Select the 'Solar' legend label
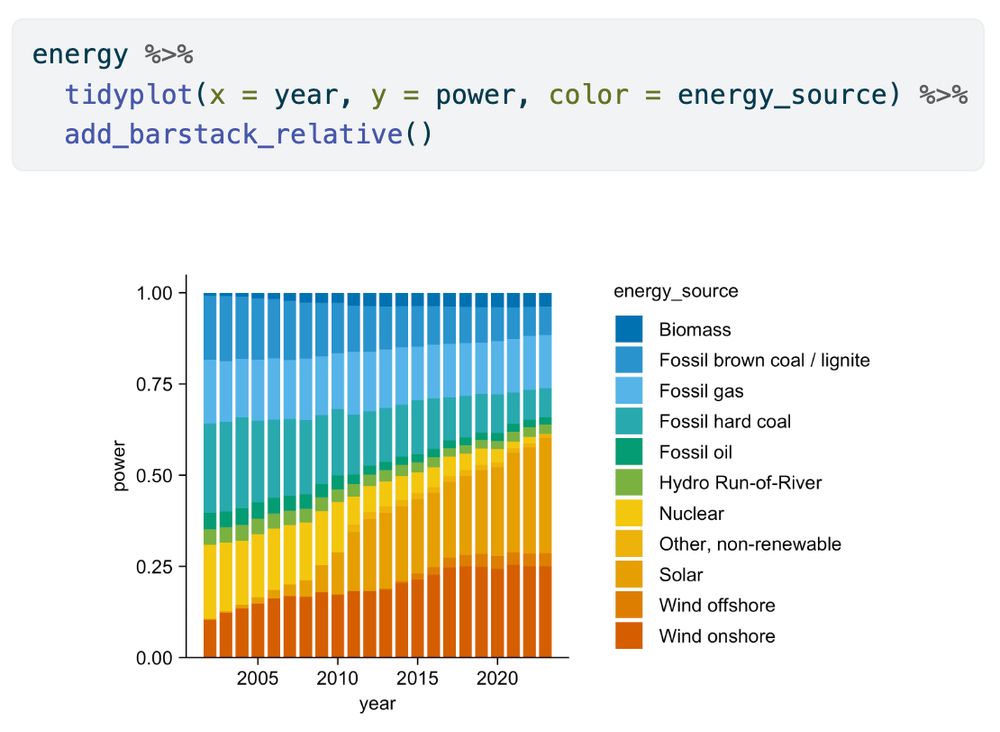Screen dimensions: 1000x732 (x=680, y=575)
